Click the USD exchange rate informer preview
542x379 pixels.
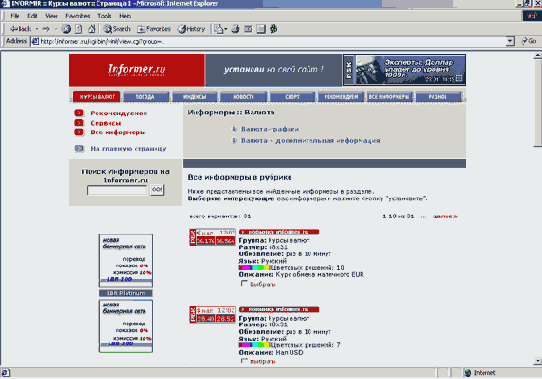(213, 315)
